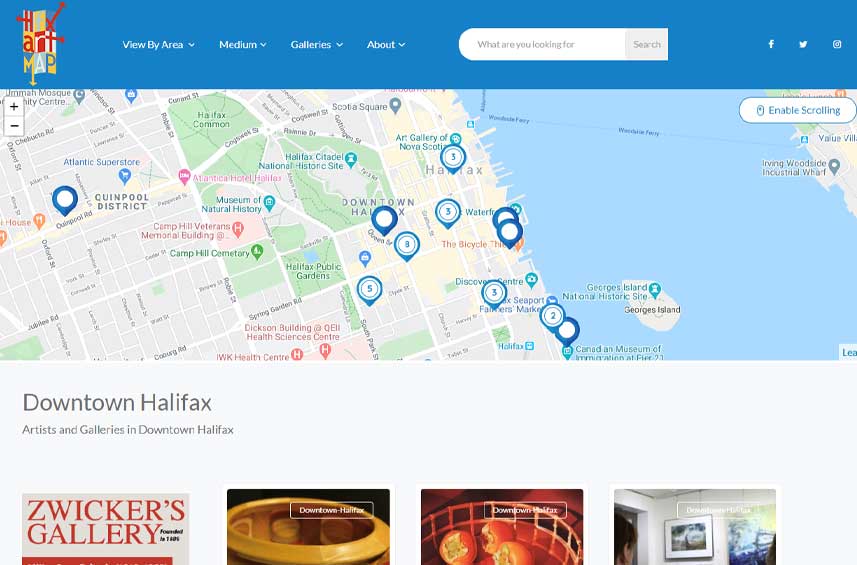
Task: Click the Search button
Action: 647,44
